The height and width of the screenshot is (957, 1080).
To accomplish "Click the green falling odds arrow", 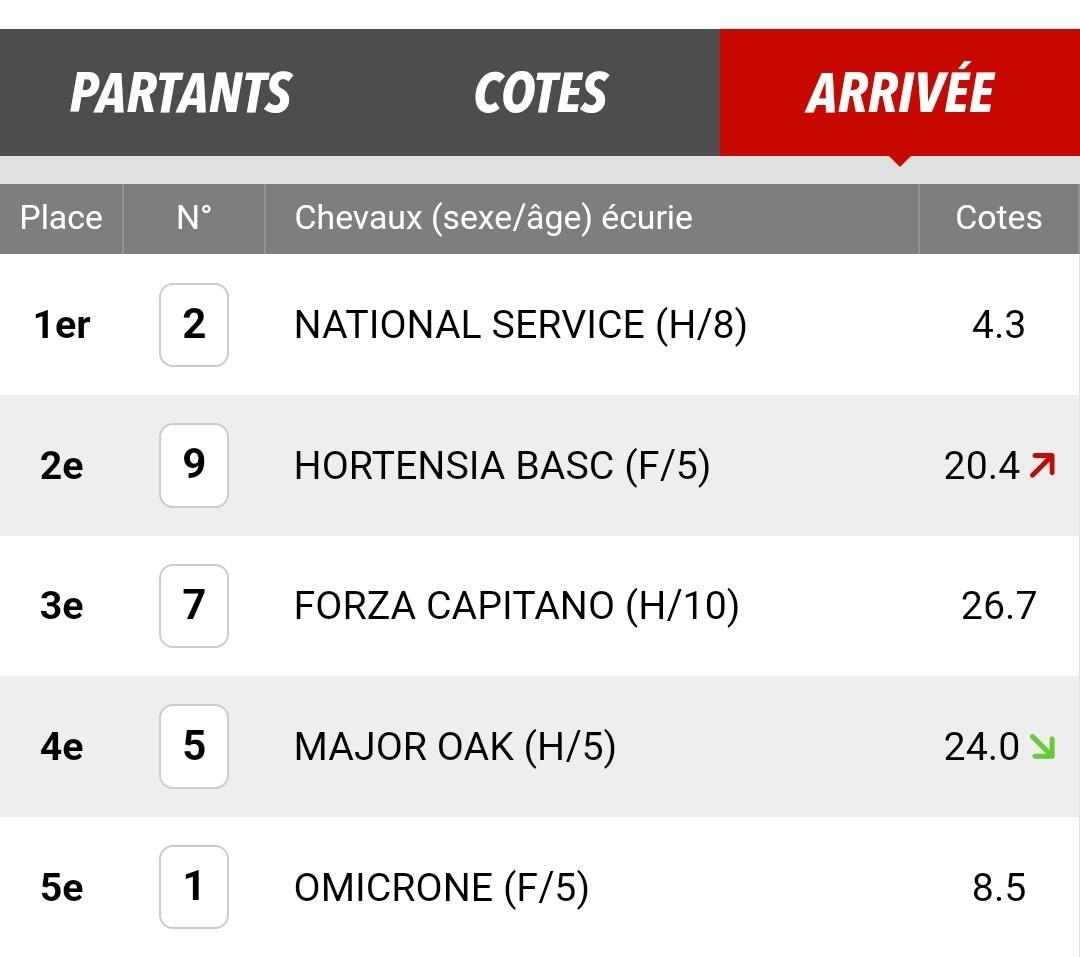I will coord(1042,746).
